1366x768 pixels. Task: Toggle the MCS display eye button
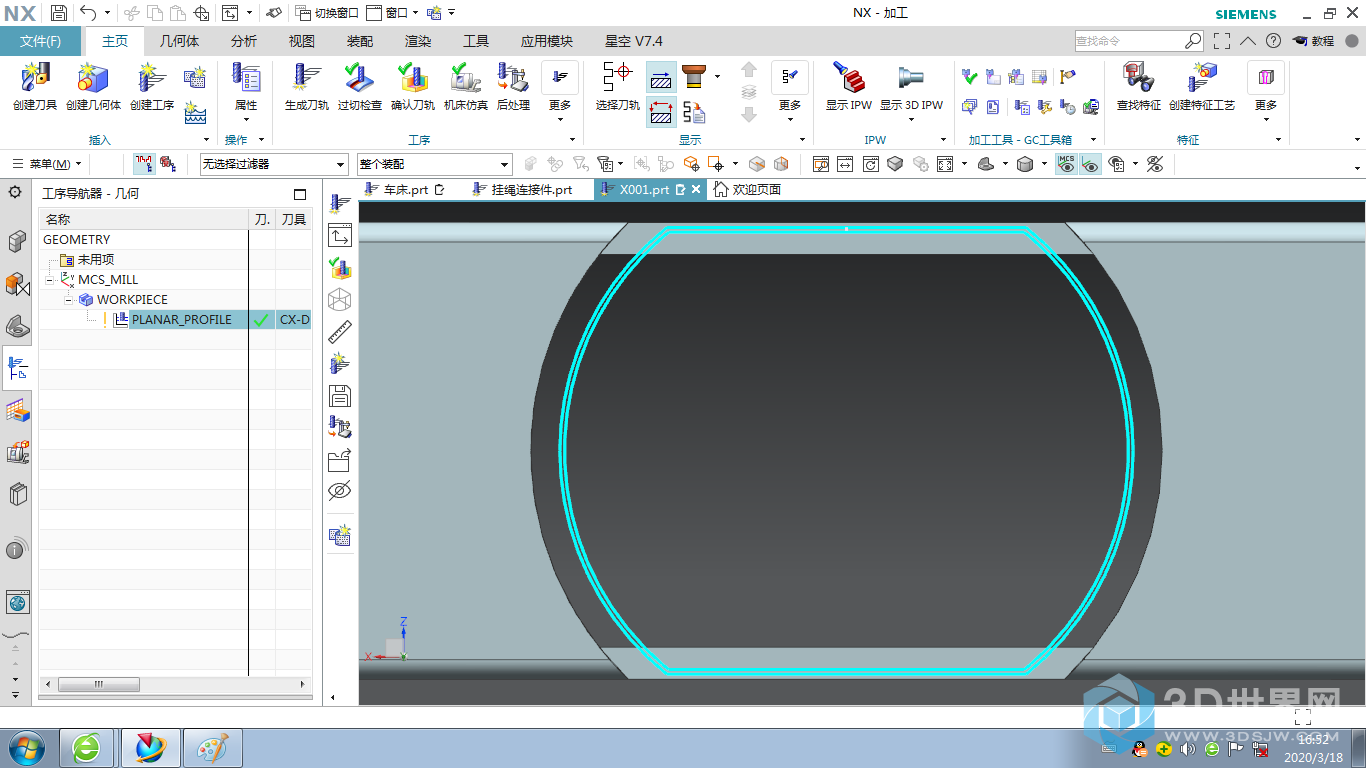(x=1066, y=164)
